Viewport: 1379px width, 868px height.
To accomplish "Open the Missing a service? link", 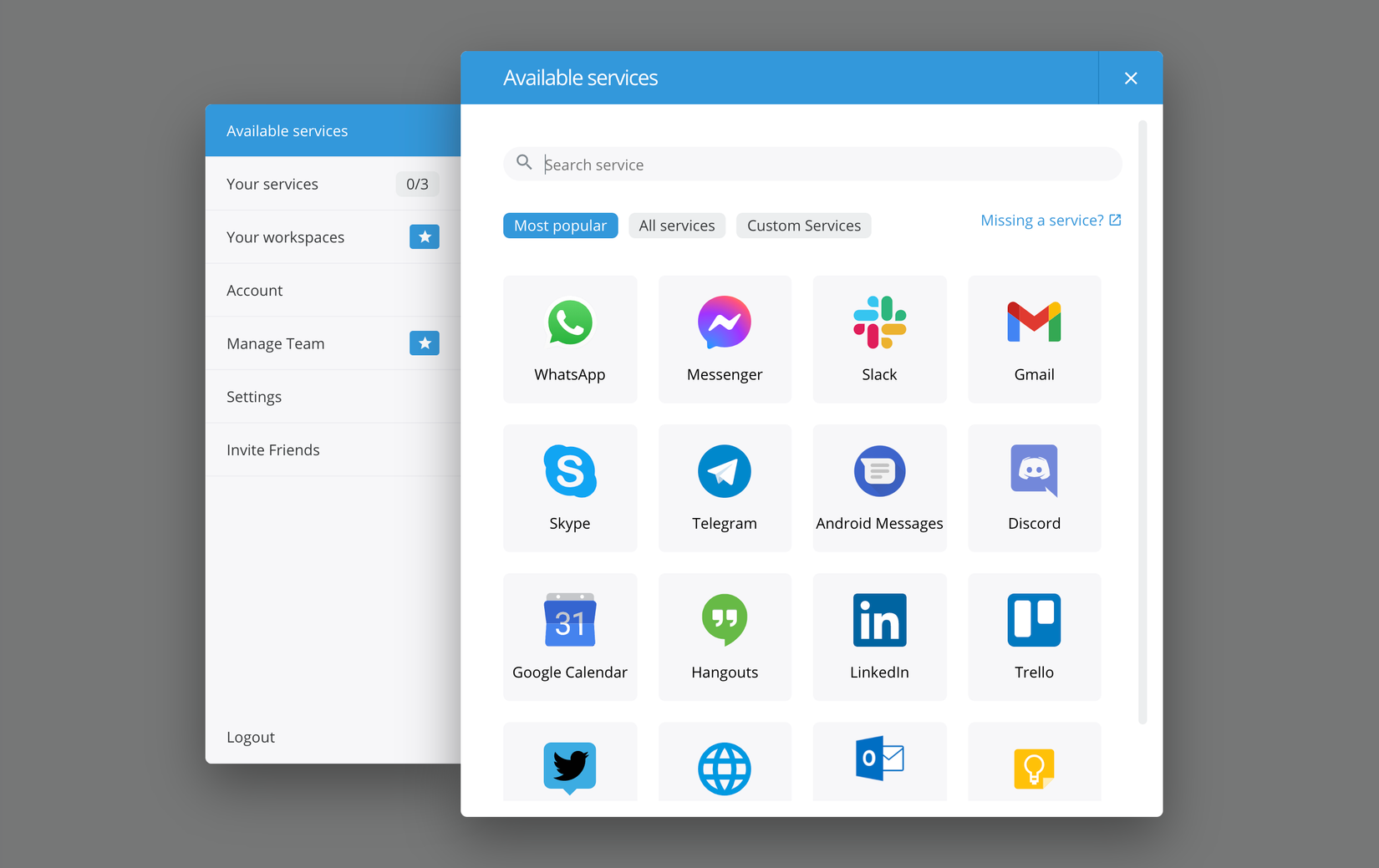I will pos(1051,220).
